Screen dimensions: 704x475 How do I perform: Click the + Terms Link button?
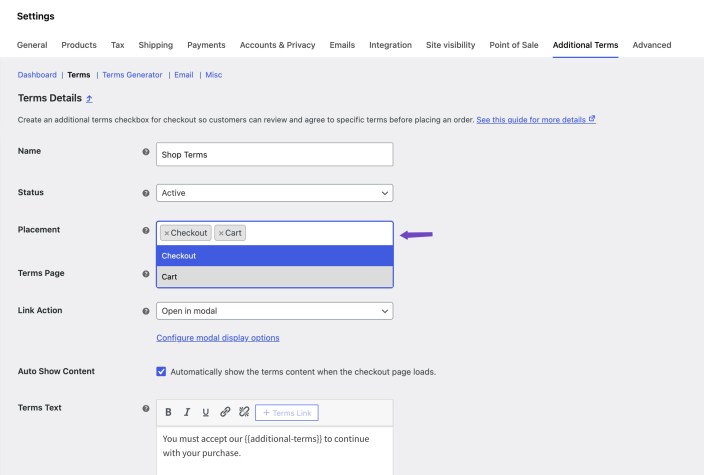[x=287, y=413]
